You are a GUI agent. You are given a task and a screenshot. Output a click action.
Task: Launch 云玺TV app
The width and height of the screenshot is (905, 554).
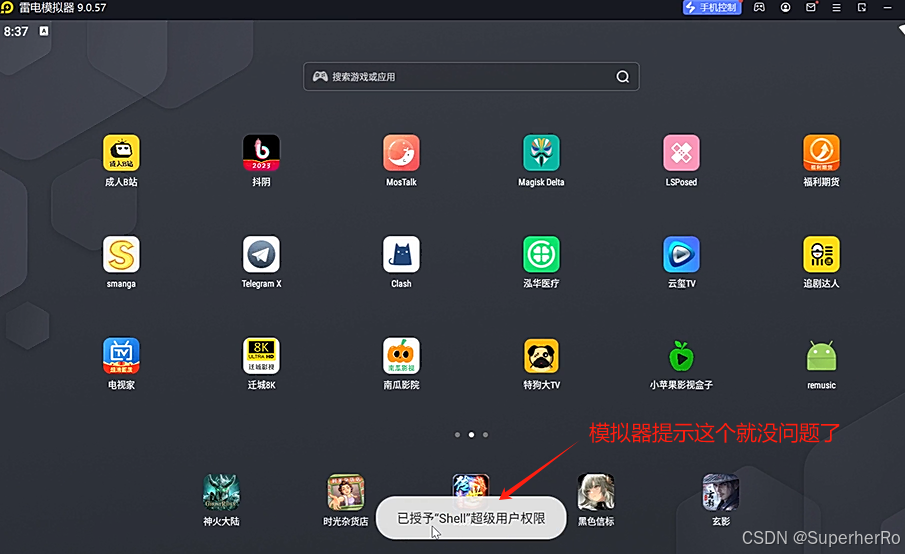tap(681, 254)
